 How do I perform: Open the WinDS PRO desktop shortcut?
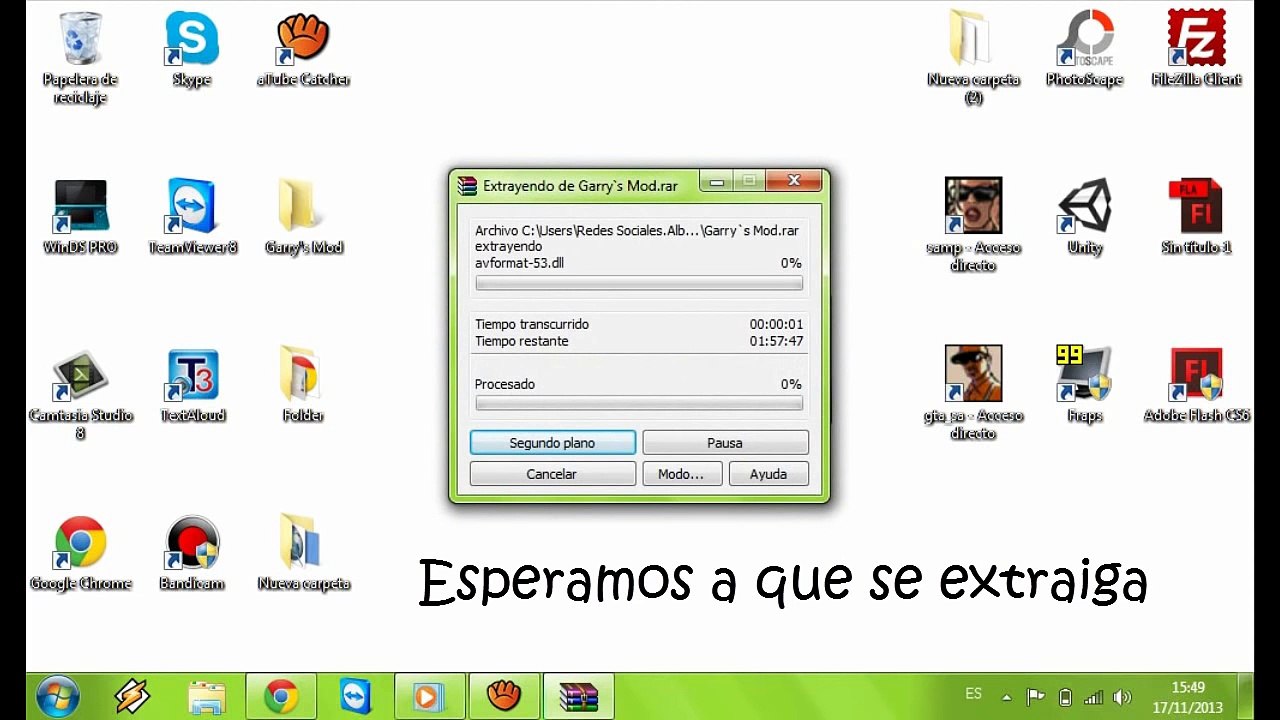coord(81,217)
